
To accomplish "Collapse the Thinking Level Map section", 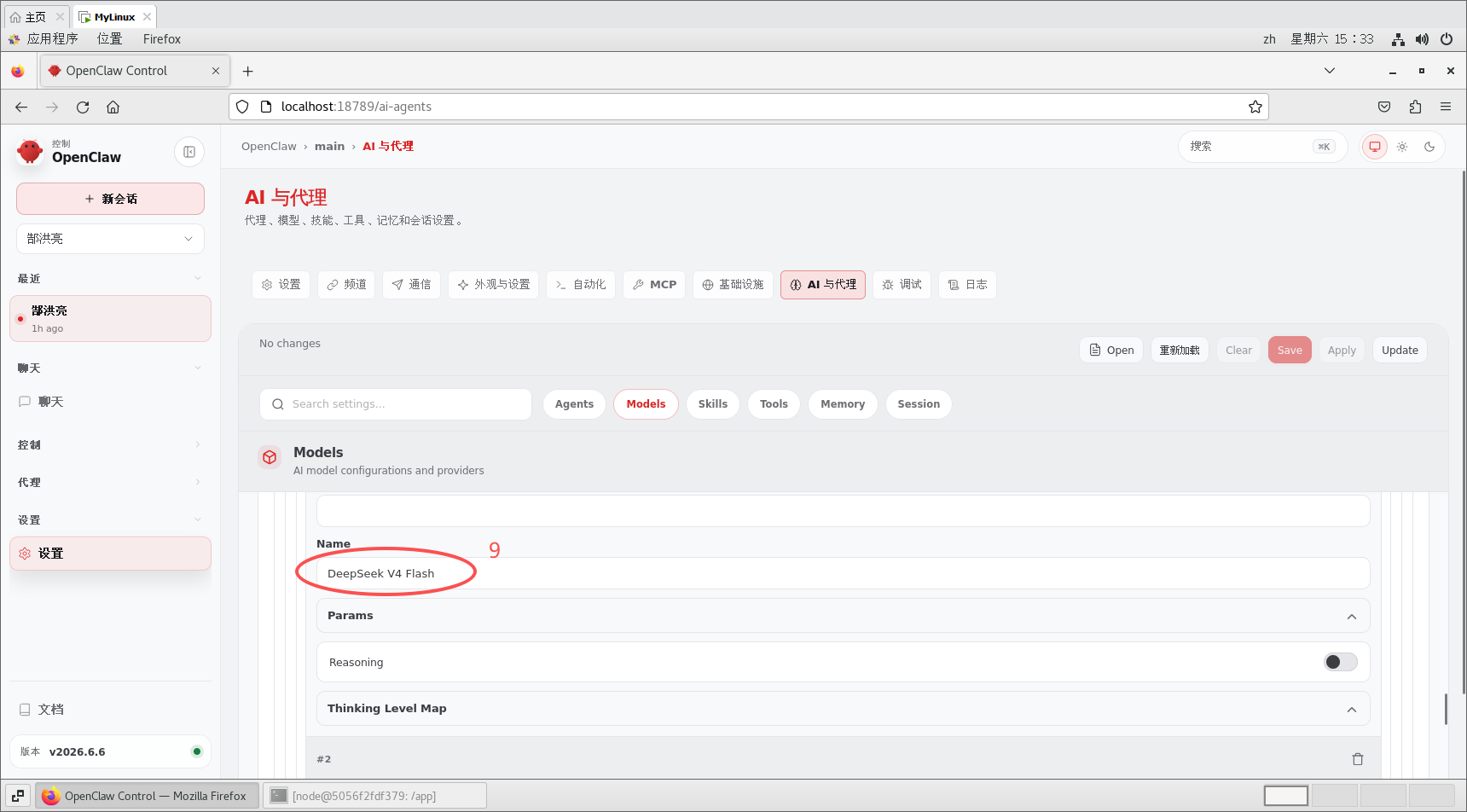I will coord(843,709).
